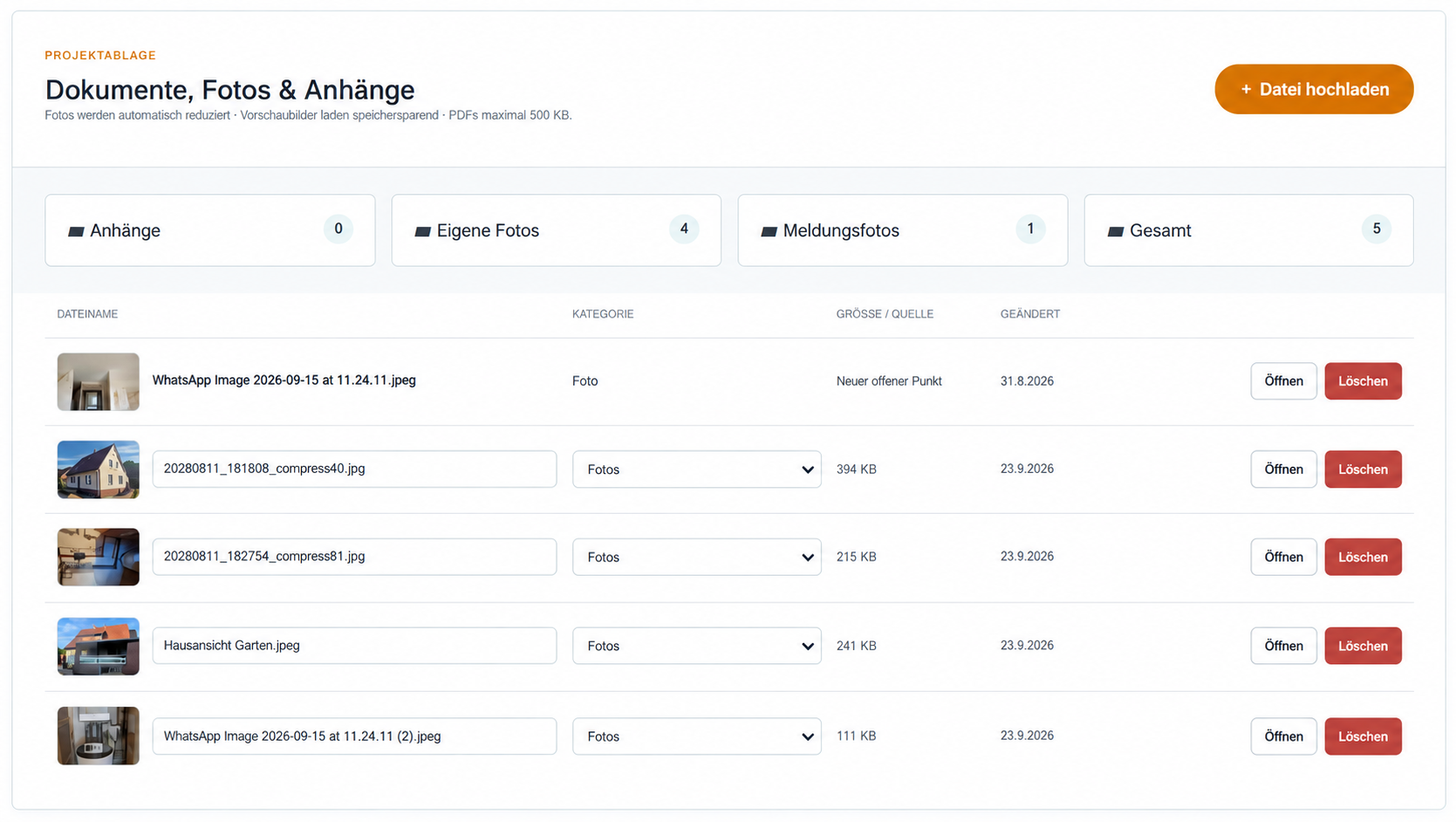Viewport: 1456px width, 822px height.
Task: Open category dropdown for 20280811_182754_compress81.jpg
Action: pos(696,557)
